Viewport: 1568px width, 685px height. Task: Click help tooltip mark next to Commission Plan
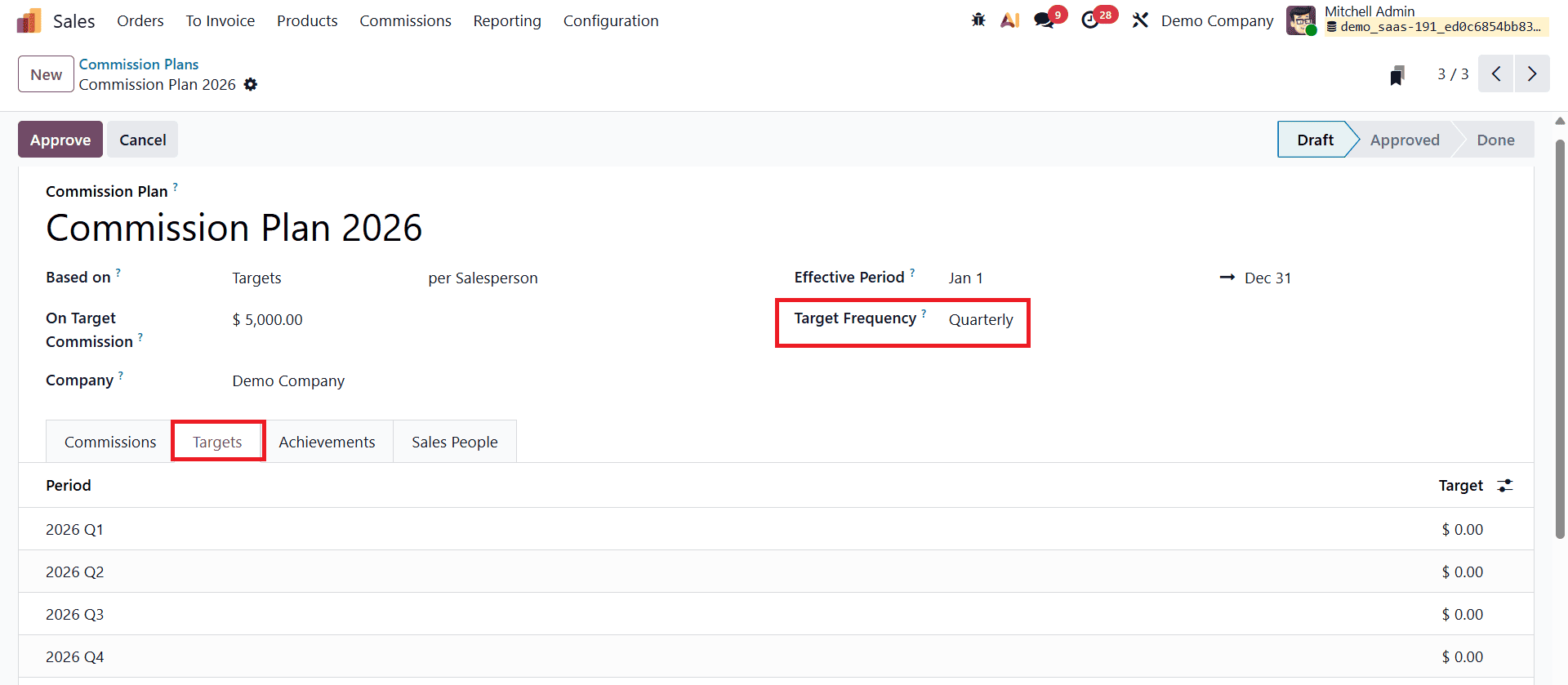tap(175, 187)
